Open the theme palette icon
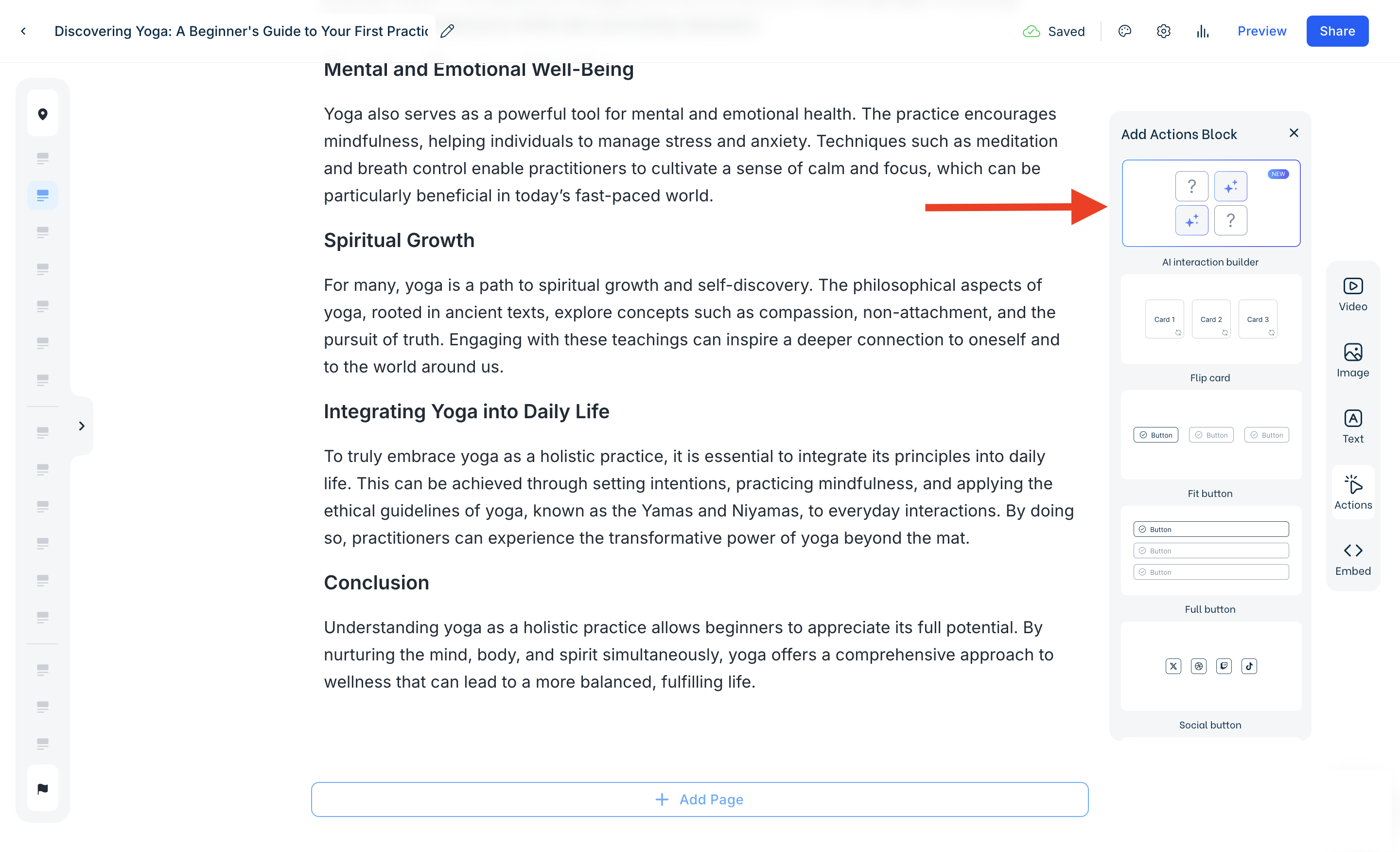 click(1124, 31)
